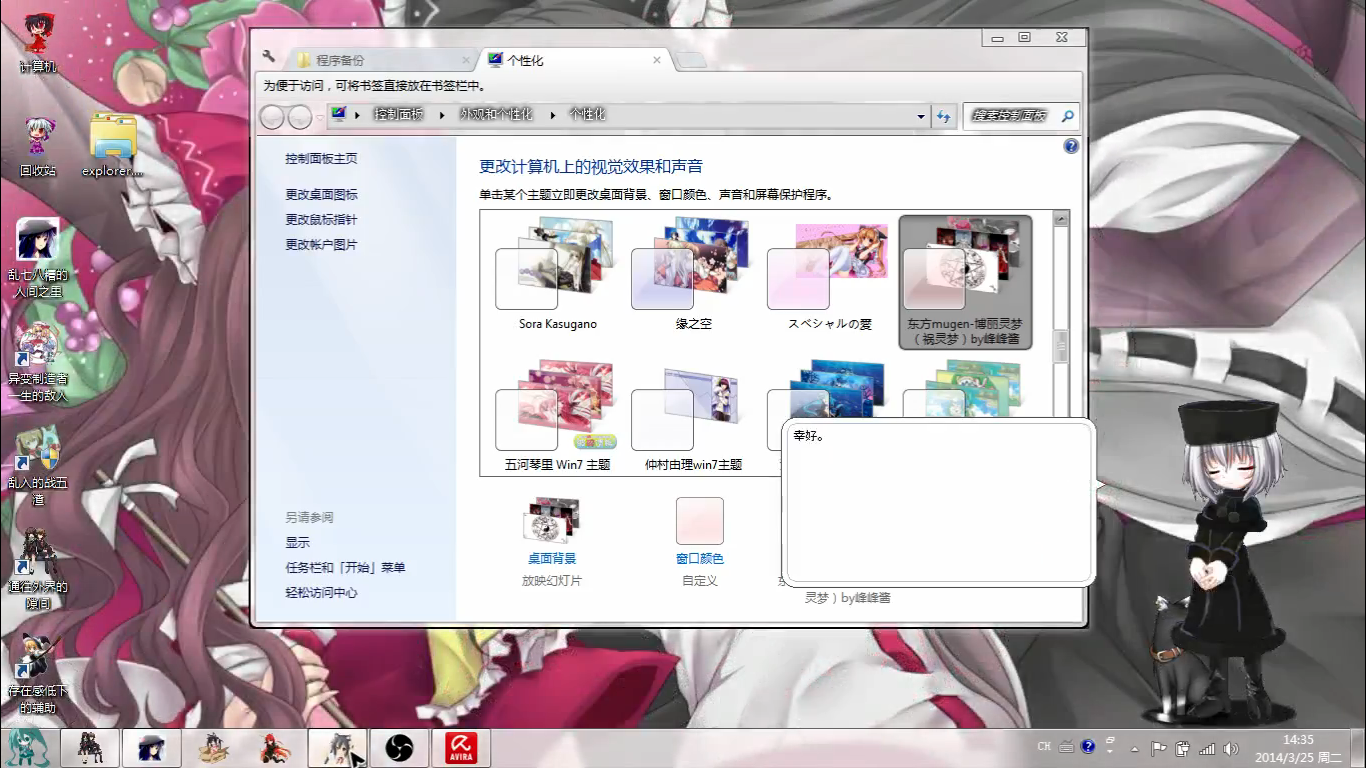Click the OBS icon in the taskbar
The width and height of the screenshot is (1366, 768).
coord(399,748)
